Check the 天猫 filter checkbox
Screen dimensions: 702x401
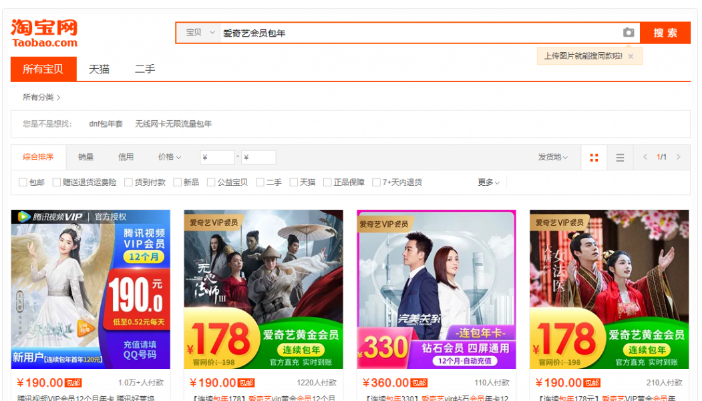(x=294, y=182)
